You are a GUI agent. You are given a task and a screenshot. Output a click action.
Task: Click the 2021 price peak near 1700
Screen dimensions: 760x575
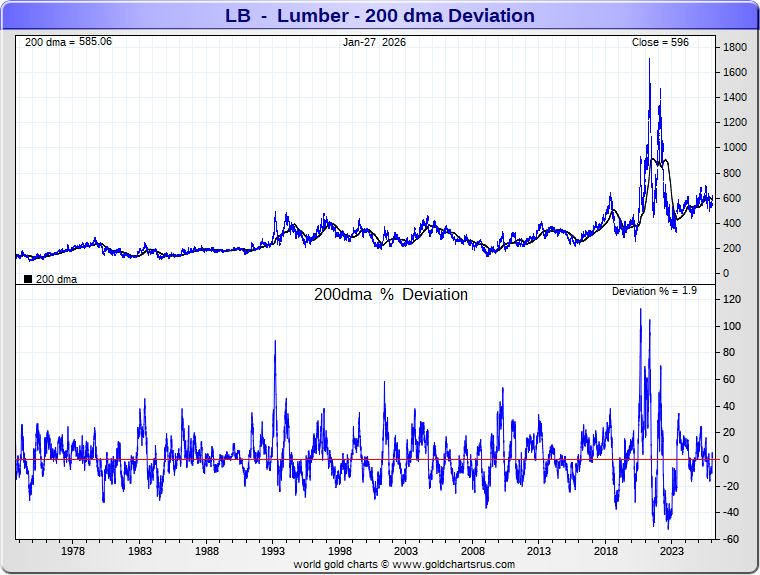pyautogui.click(x=649, y=60)
